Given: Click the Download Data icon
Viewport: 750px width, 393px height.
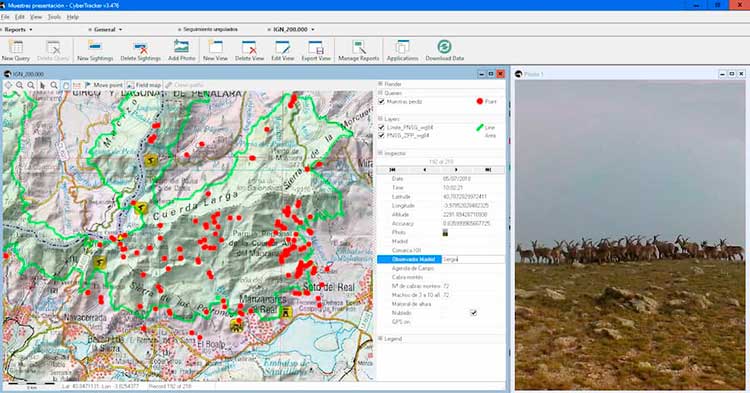Looking at the screenshot, I should (x=444, y=47).
